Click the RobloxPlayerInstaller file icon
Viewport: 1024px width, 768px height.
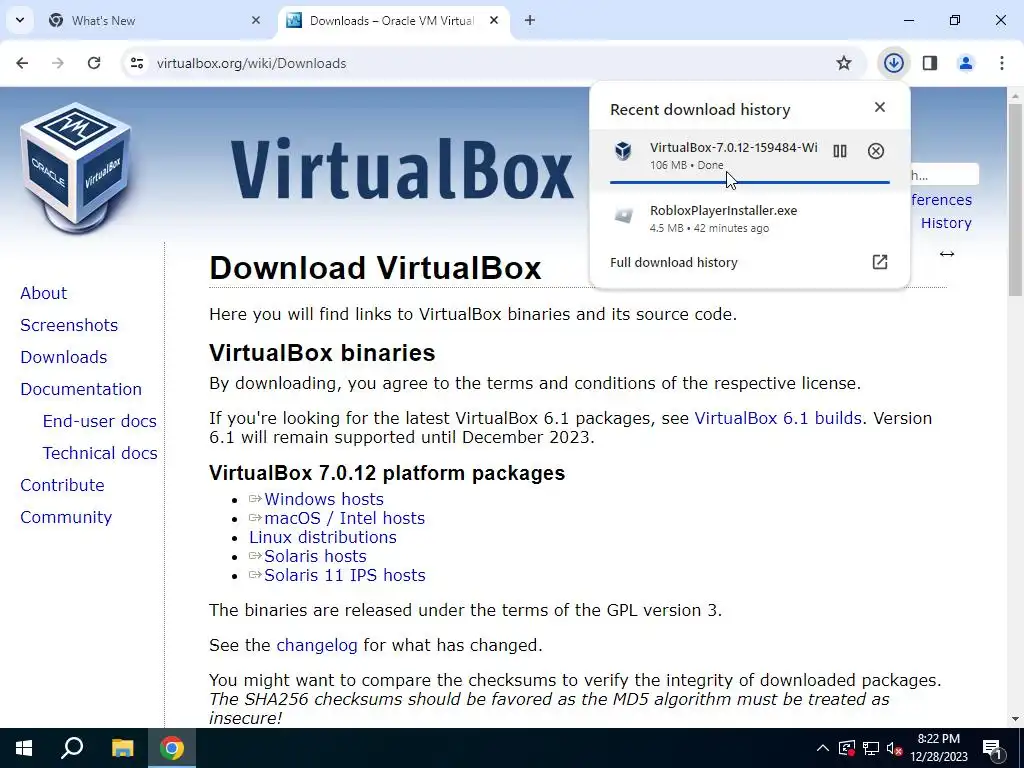(x=624, y=215)
